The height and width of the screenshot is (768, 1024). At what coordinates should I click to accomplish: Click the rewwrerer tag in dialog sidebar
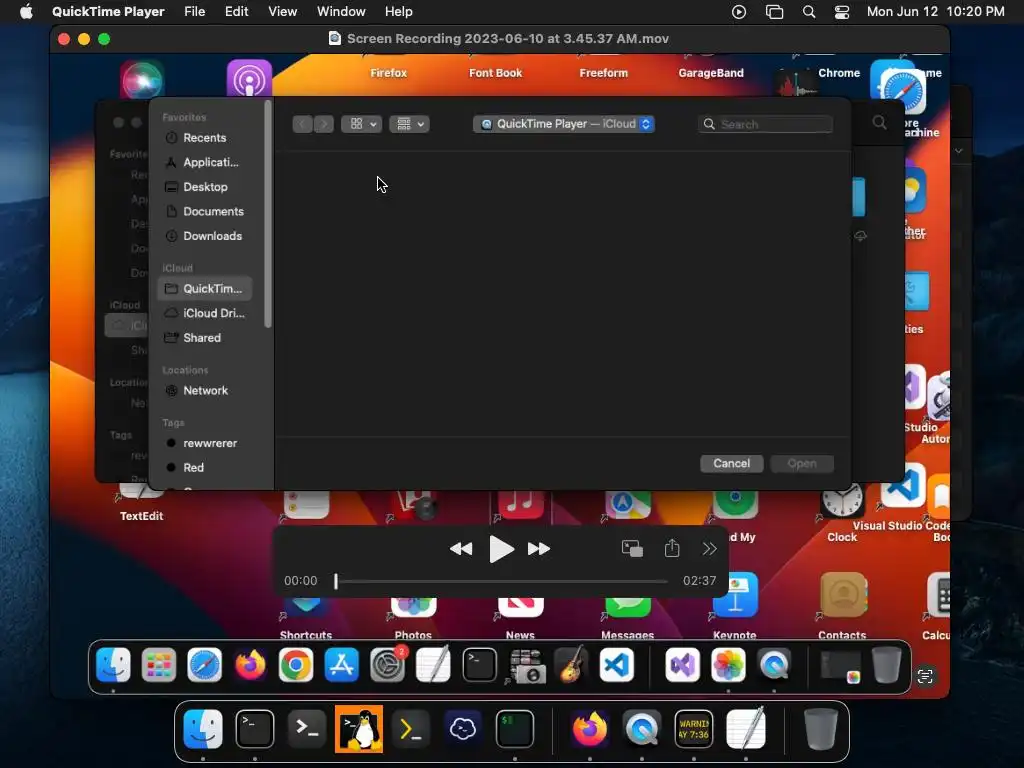tap(204, 443)
